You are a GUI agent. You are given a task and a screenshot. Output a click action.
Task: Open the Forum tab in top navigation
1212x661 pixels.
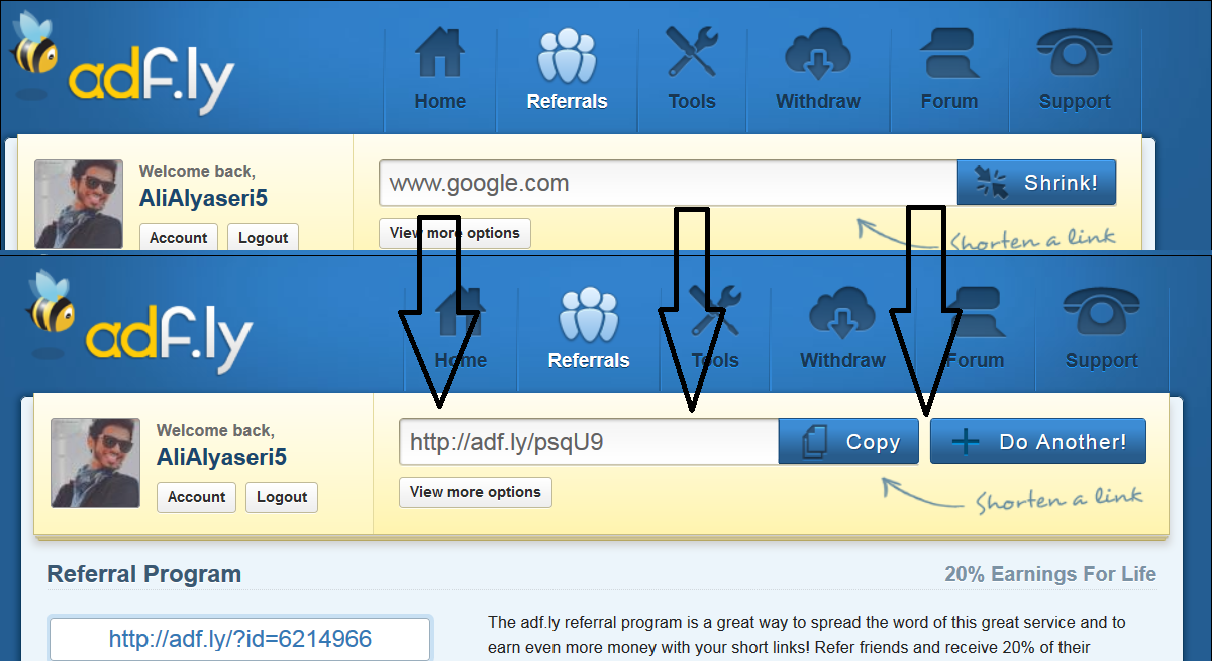[x=949, y=68]
